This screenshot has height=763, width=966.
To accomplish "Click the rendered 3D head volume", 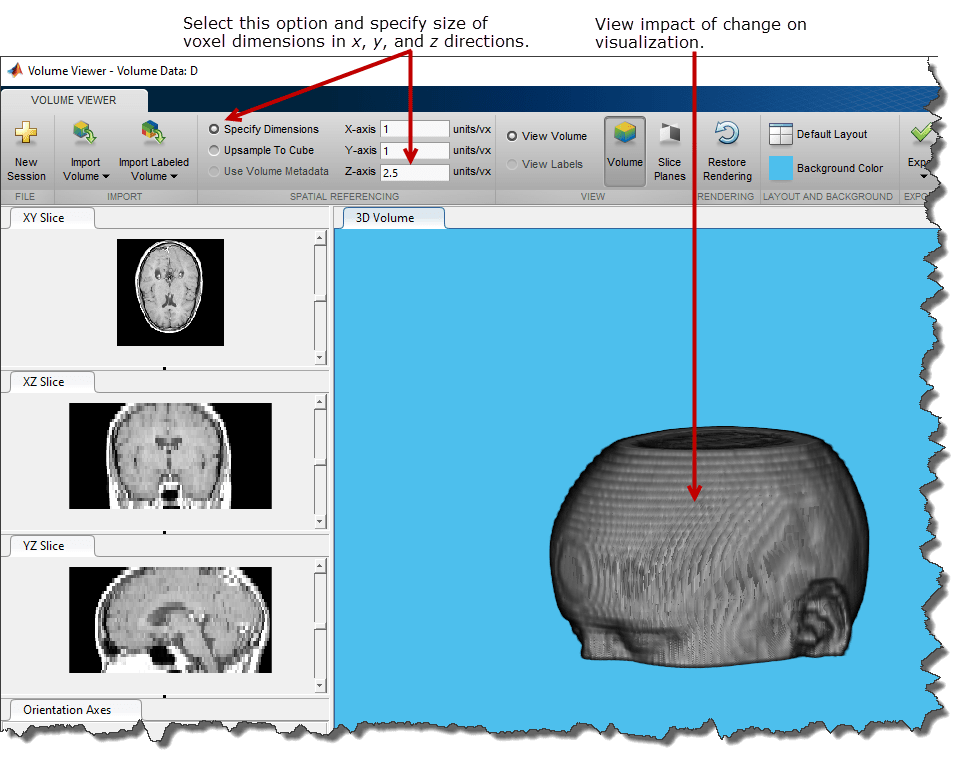I will point(708,547).
